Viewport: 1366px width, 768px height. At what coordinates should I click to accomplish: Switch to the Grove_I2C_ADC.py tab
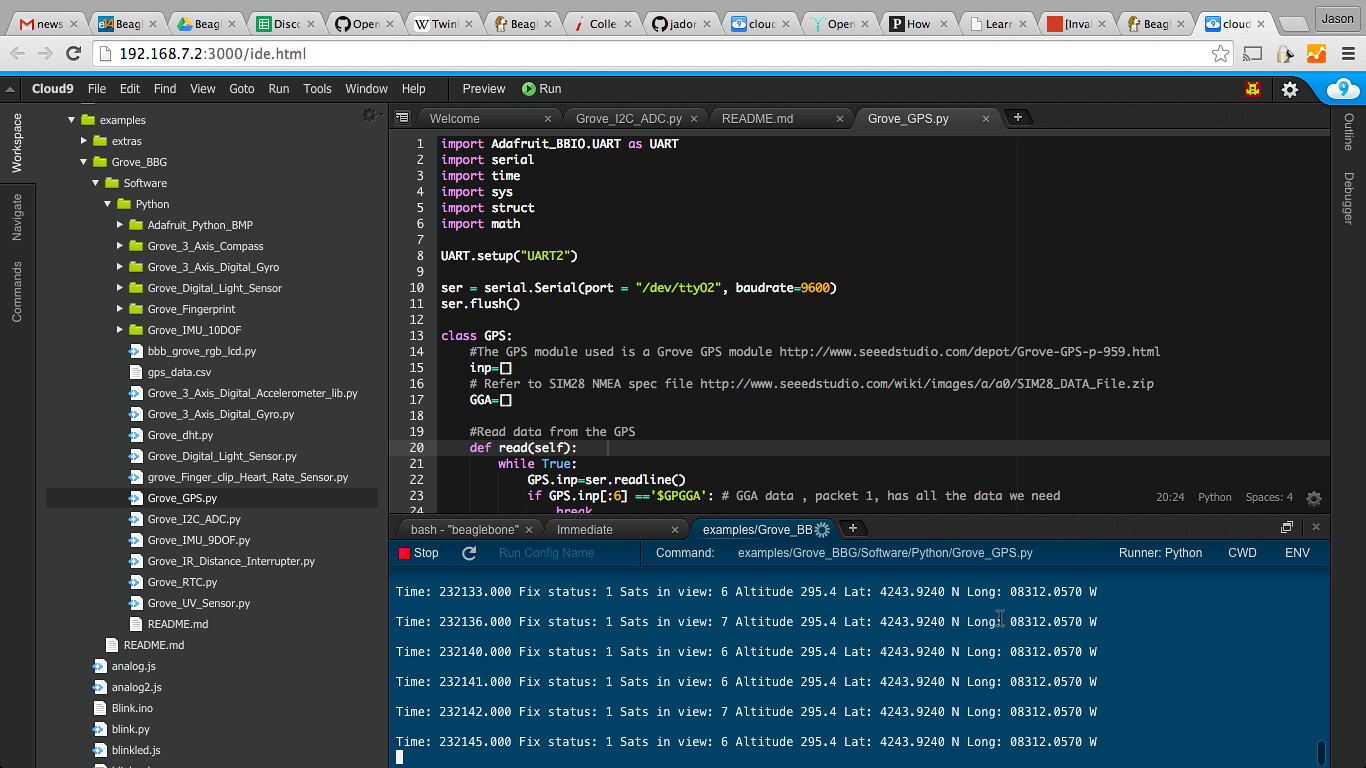click(x=629, y=118)
